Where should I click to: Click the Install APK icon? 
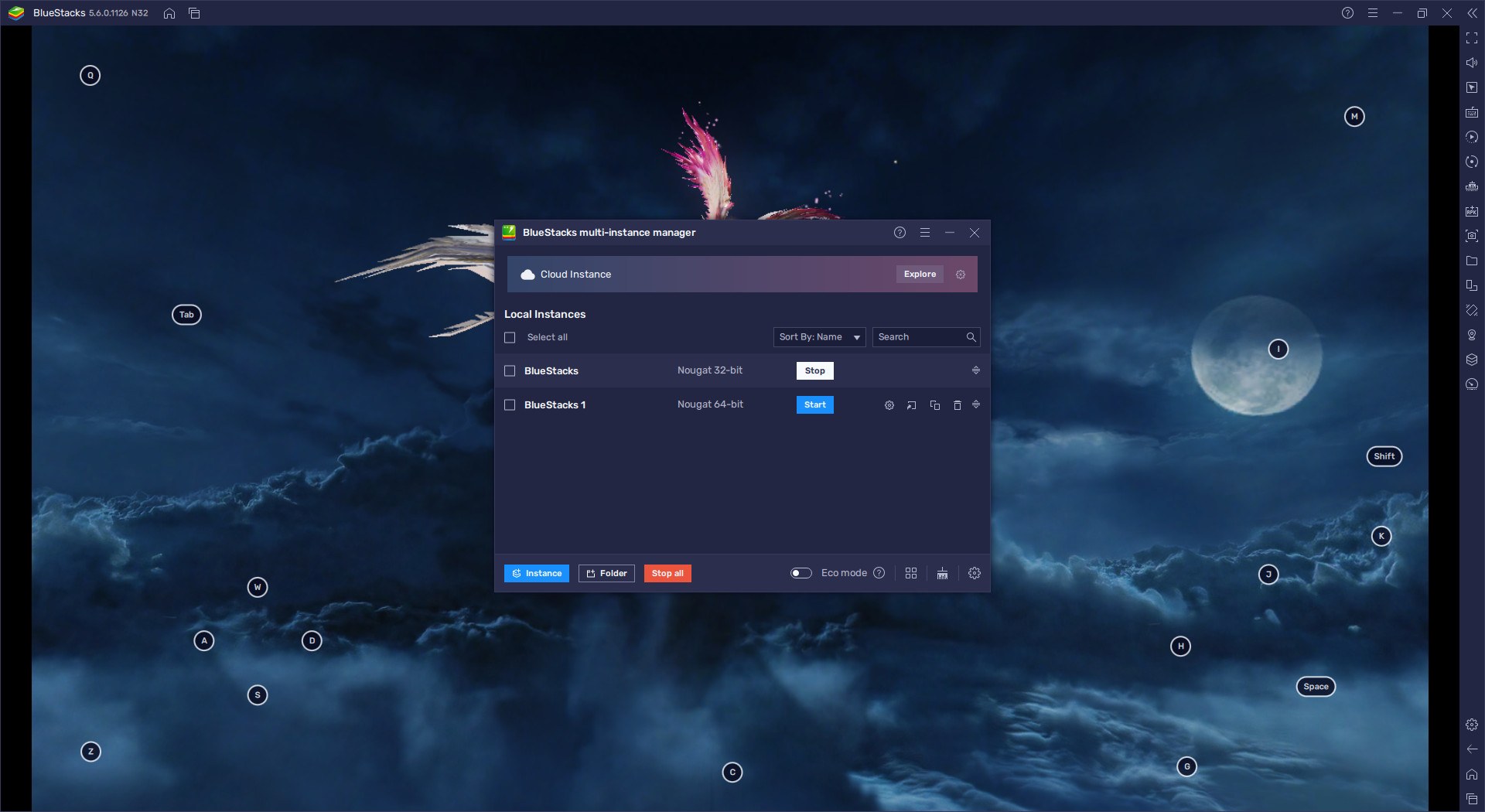[x=1472, y=211]
